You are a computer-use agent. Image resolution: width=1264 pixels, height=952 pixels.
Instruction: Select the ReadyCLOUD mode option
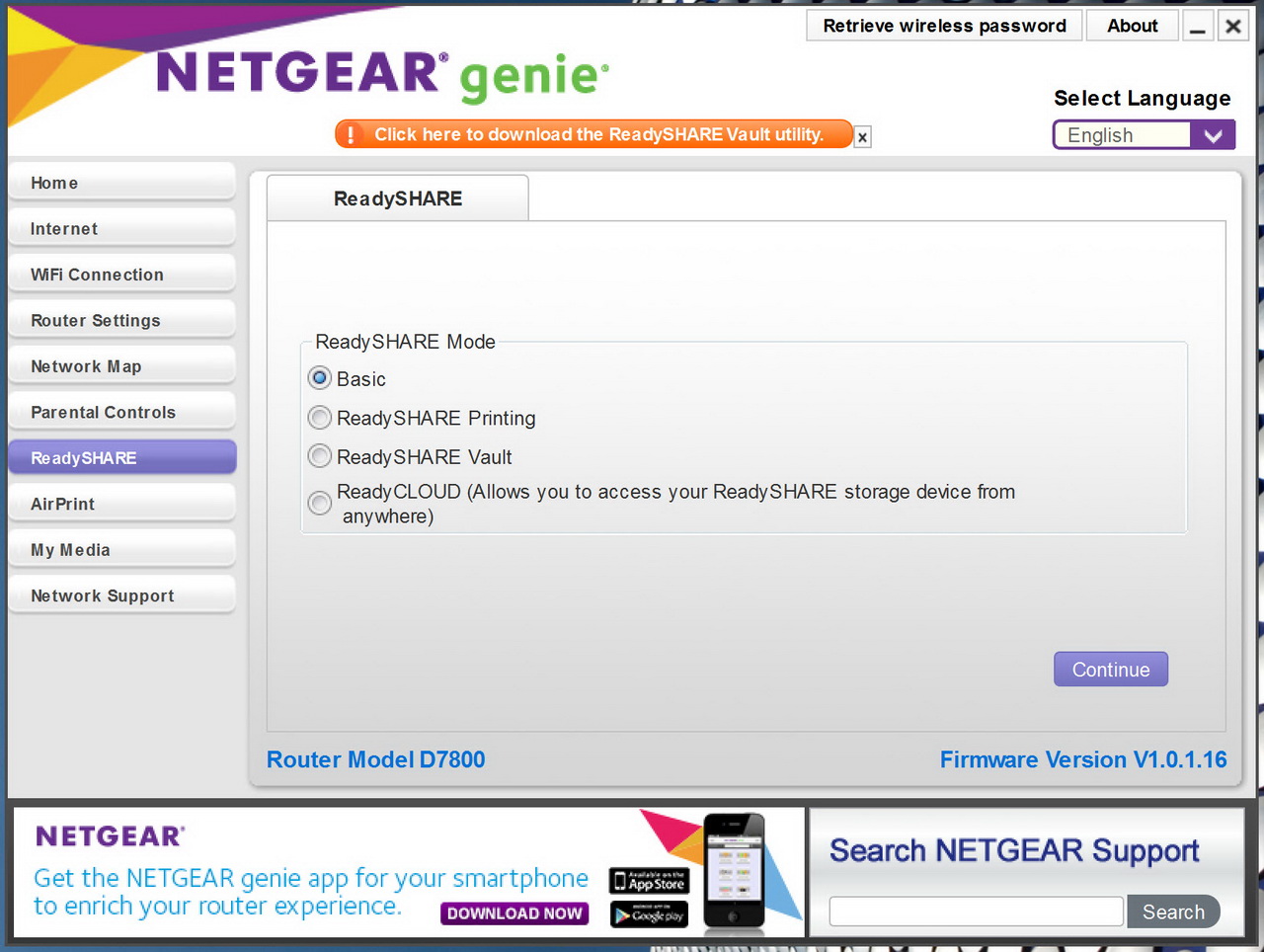(320, 503)
